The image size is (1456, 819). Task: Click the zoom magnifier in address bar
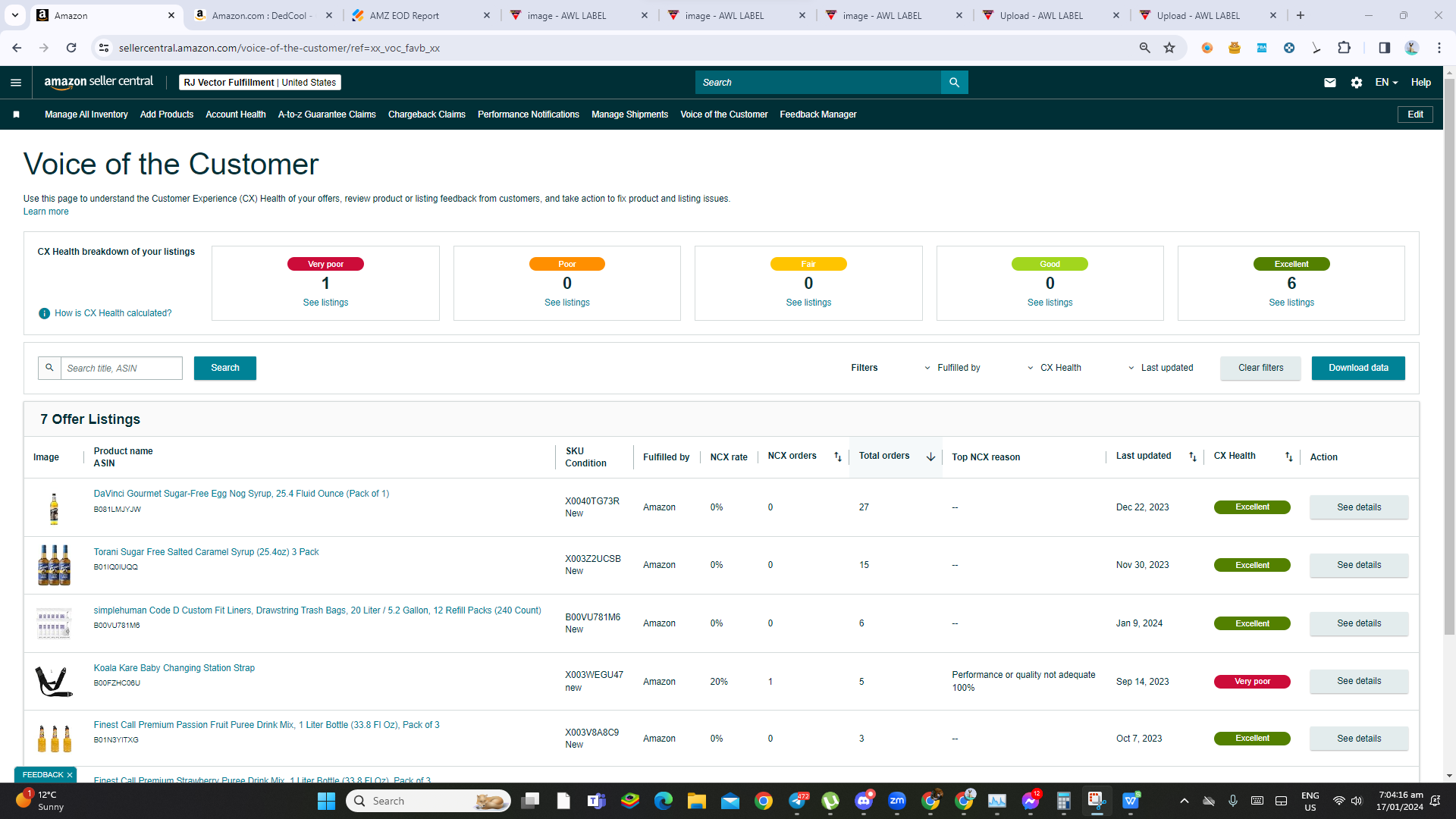[1145, 48]
